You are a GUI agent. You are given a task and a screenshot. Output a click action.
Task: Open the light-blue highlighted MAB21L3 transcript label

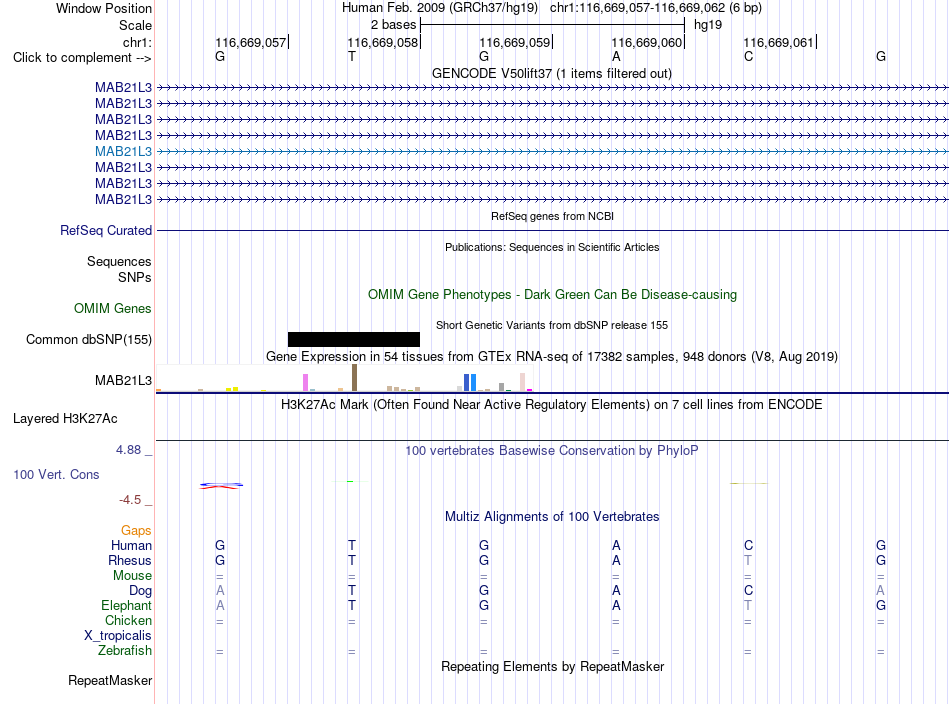(123, 151)
